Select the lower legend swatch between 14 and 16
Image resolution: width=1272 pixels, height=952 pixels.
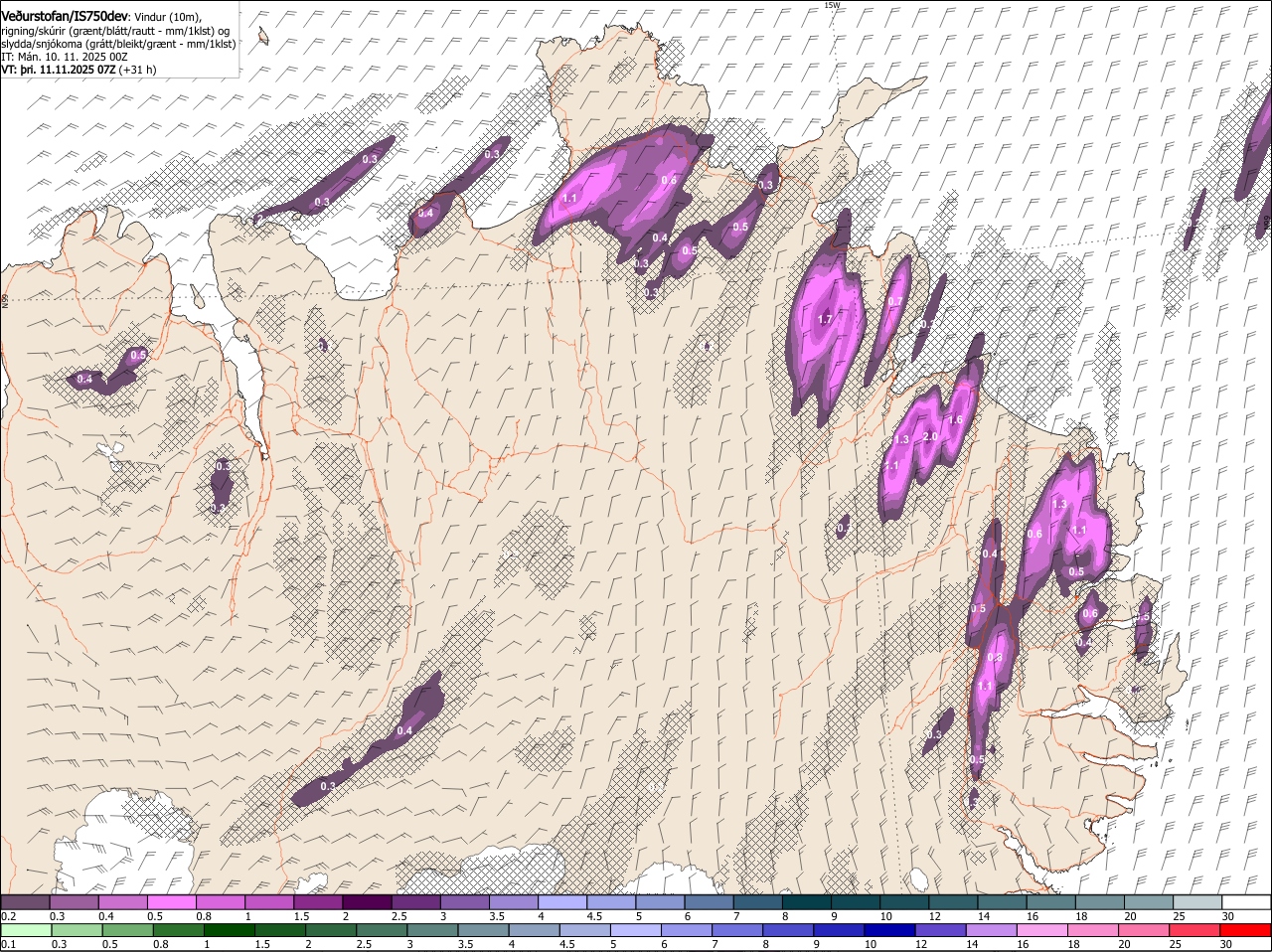click(x=994, y=929)
